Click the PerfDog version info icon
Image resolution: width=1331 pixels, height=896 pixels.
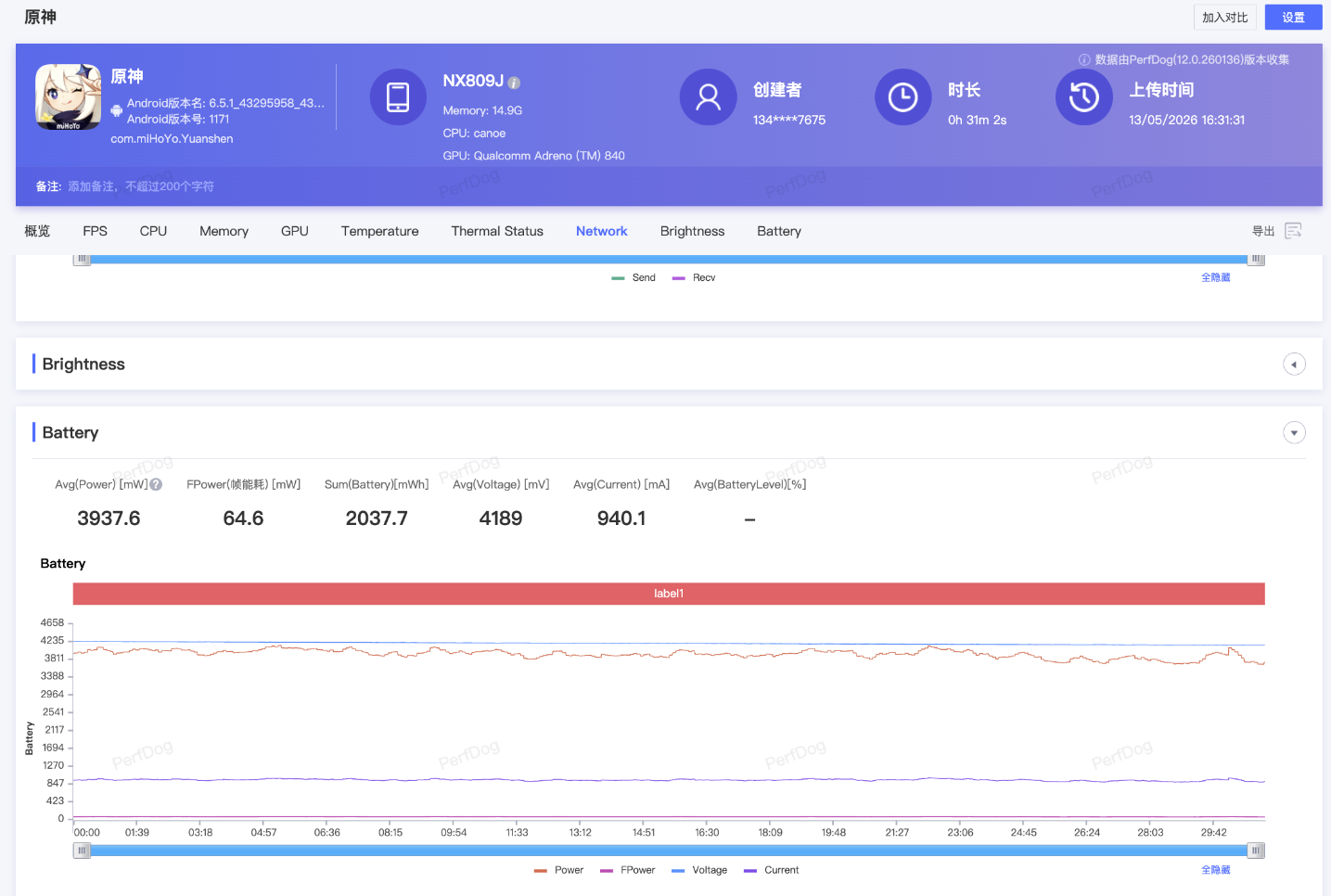[x=1084, y=59]
